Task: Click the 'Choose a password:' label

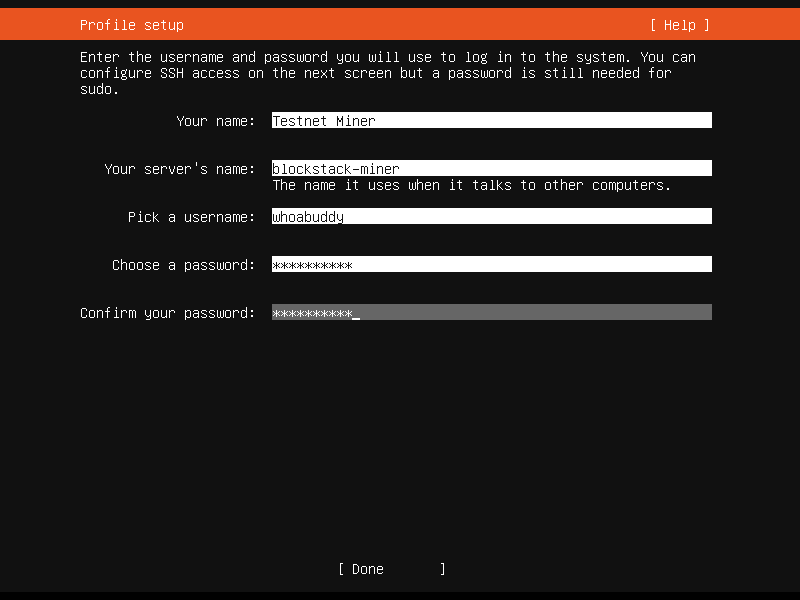Action: click(x=183, y=265)
